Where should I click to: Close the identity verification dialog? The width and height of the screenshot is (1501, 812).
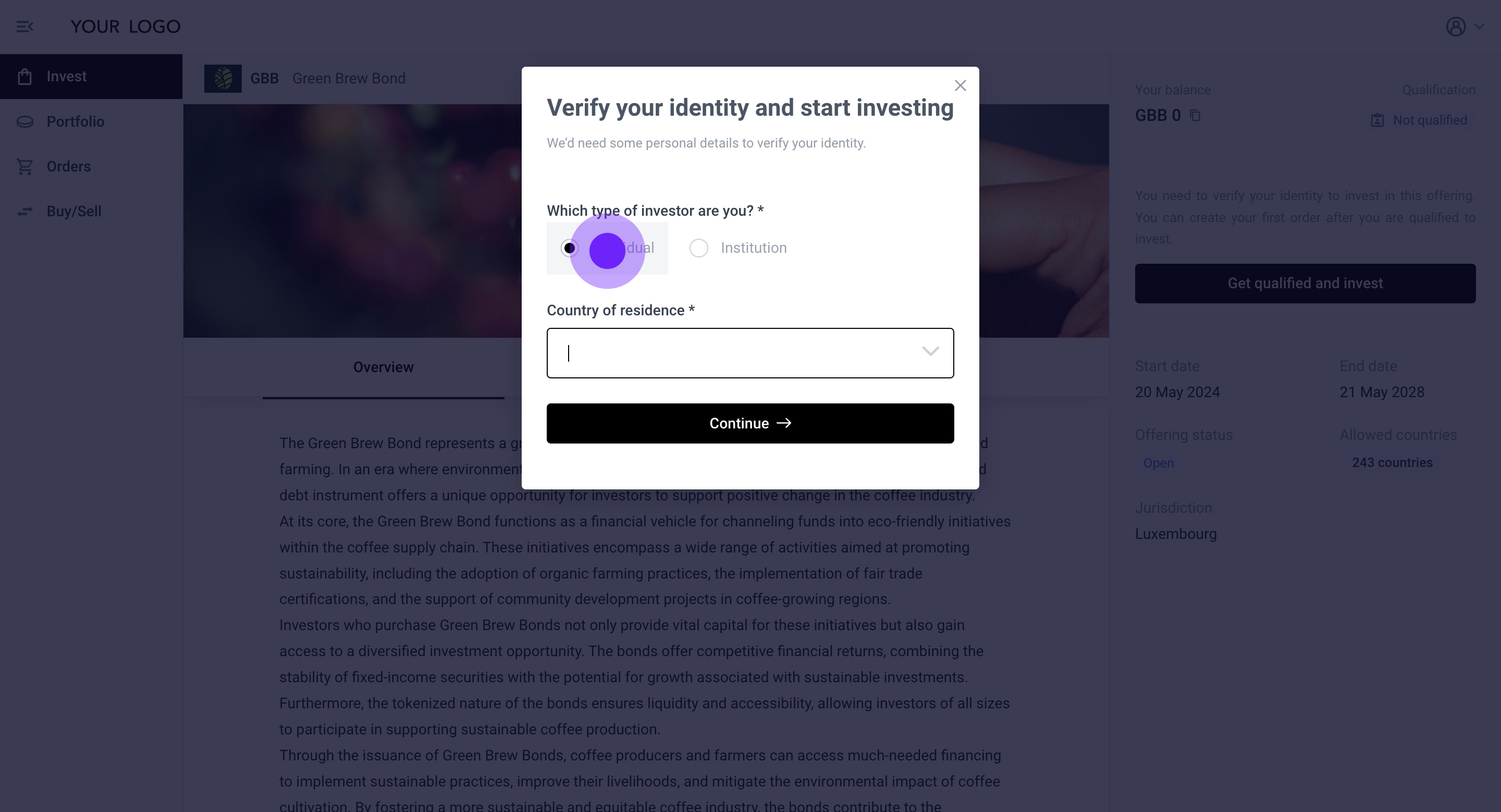tap(960, 85)
